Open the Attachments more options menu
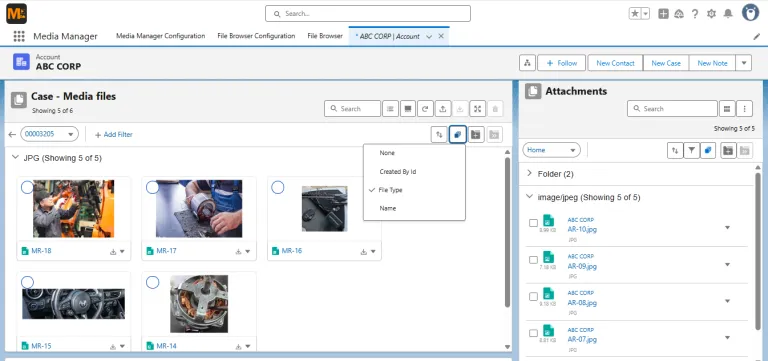Viewport: 768px width, 361px height. [x=744, y=109]
